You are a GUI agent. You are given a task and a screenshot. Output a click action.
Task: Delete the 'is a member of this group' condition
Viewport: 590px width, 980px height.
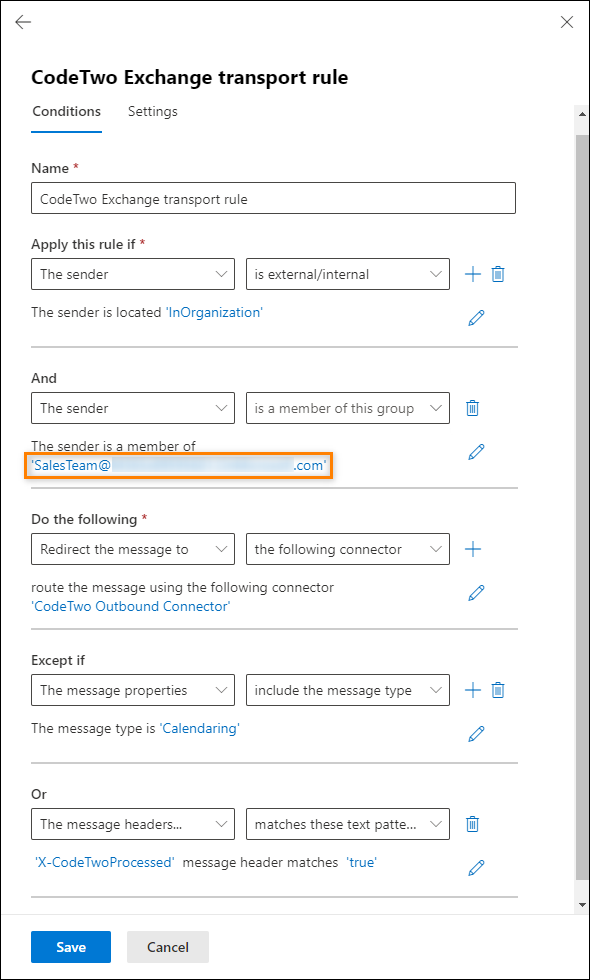pos(472,408)
